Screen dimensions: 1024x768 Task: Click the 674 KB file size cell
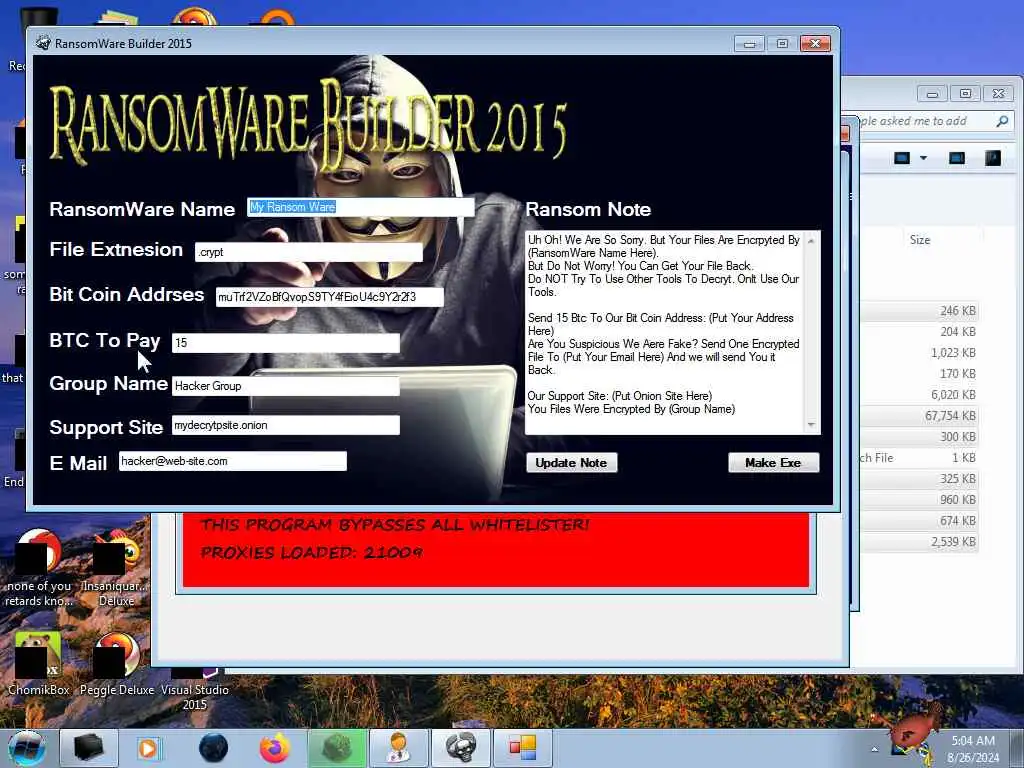tap(958, 520)
